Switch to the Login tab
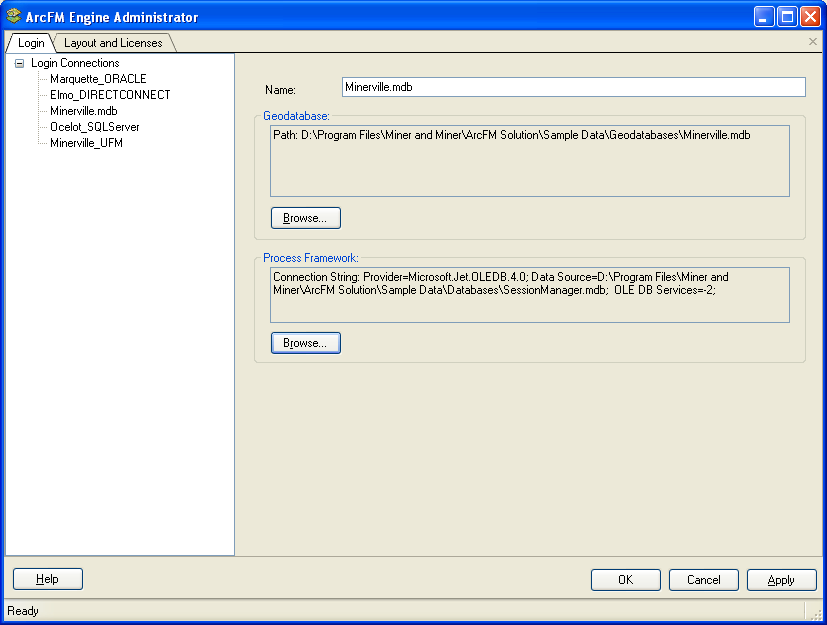827x625 pixels. pyautogui.click(x=31, y=43)
